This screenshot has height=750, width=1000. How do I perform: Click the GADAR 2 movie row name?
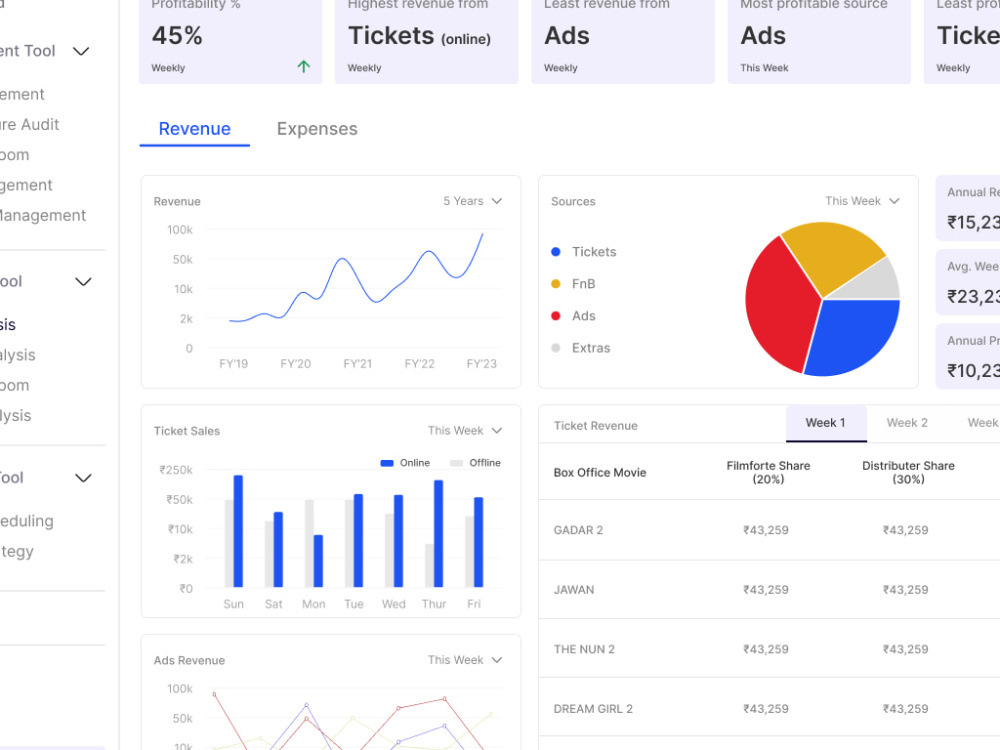coord(578,530)
